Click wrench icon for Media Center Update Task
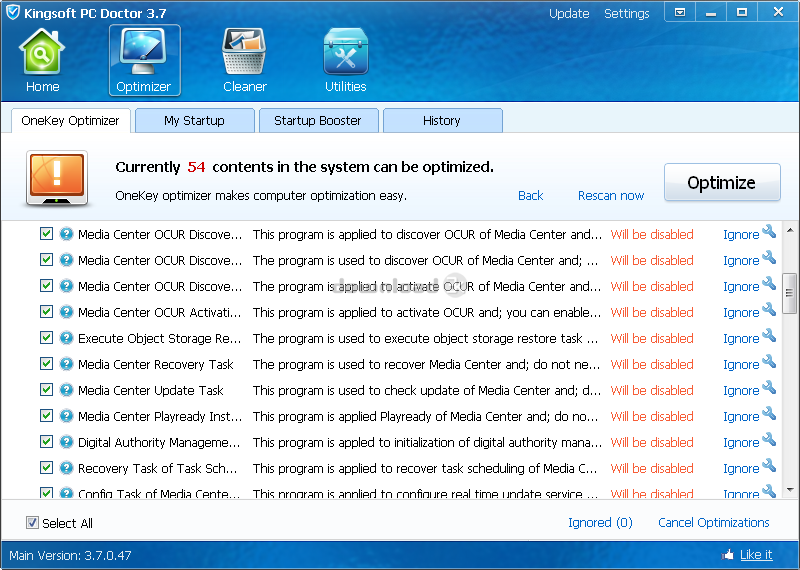The image size is (800, 570). point(769,388)
